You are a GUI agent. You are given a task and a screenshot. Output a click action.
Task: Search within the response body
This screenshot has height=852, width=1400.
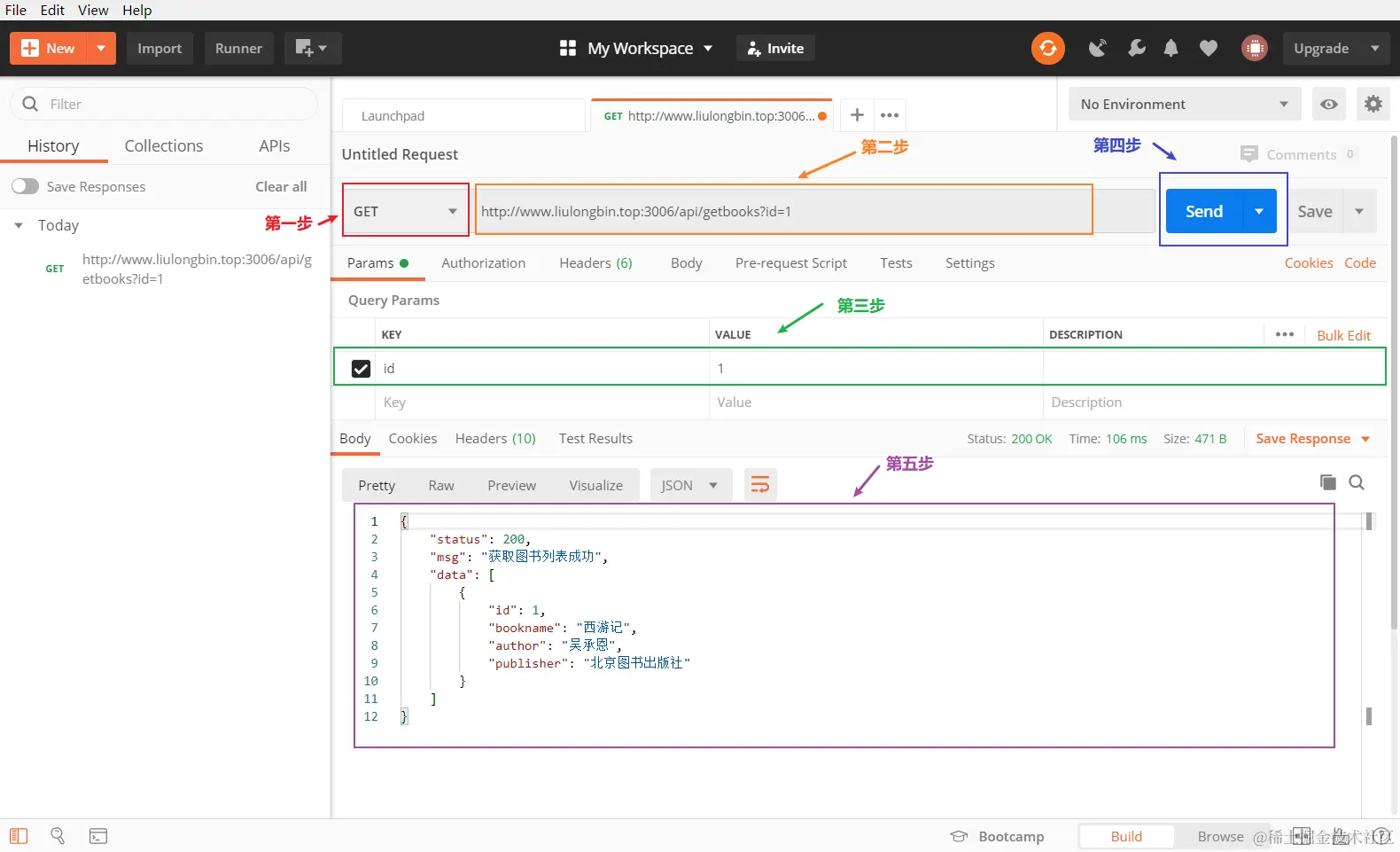point(1356,482)
